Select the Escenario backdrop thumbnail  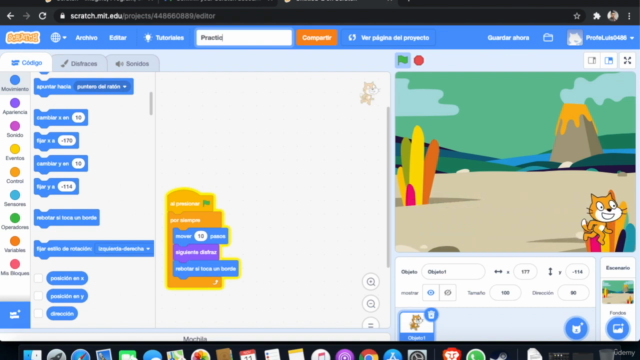[x=618, y=292]
